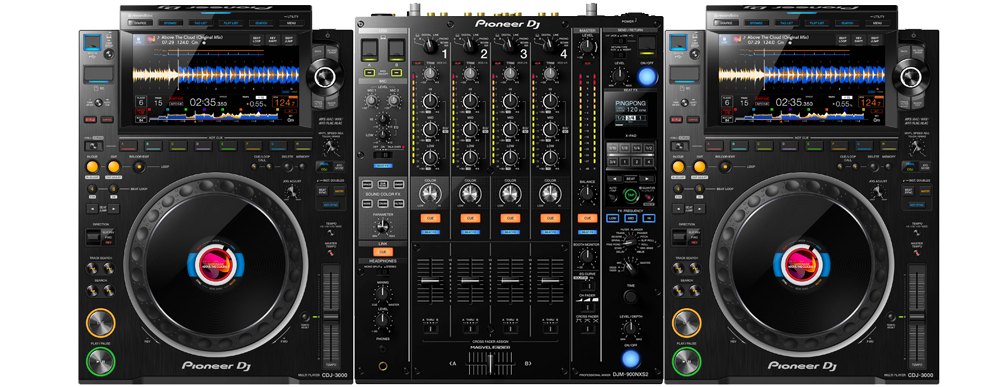Viewport: 1000px width, 387px height.
Task: Tap BEAT LOOP on the right deck touchscreen
Action: click(842, 40)
